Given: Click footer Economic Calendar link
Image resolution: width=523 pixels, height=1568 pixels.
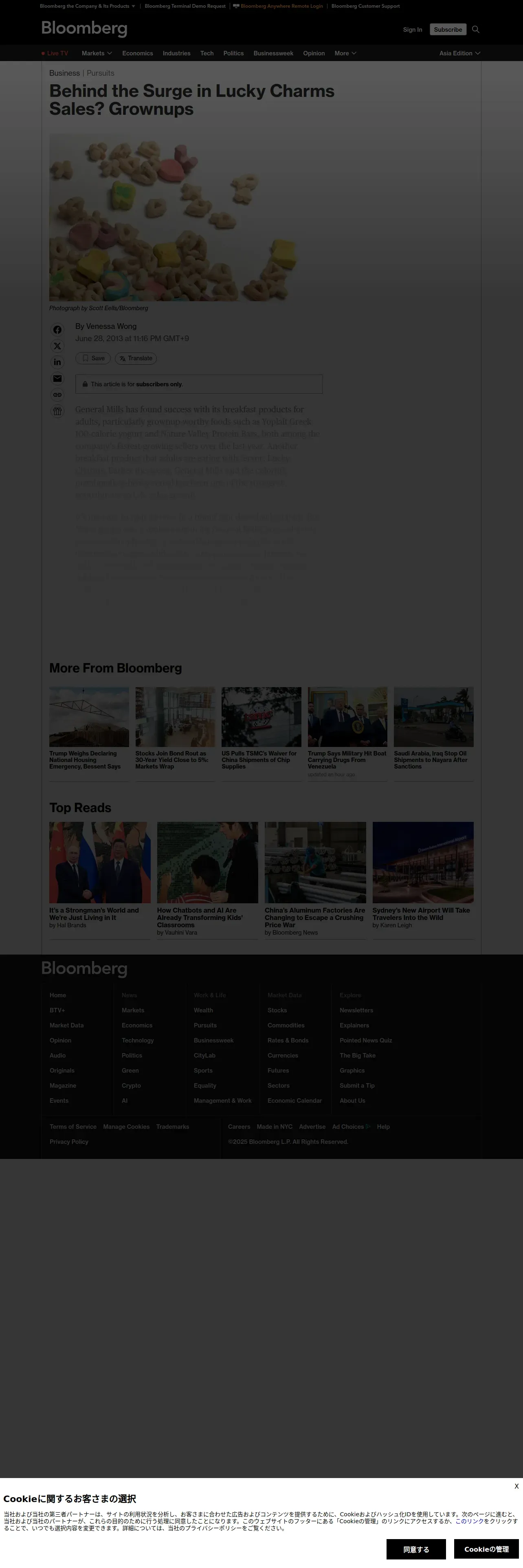Looking at the screenshot, I should [x=294, y=1101].
